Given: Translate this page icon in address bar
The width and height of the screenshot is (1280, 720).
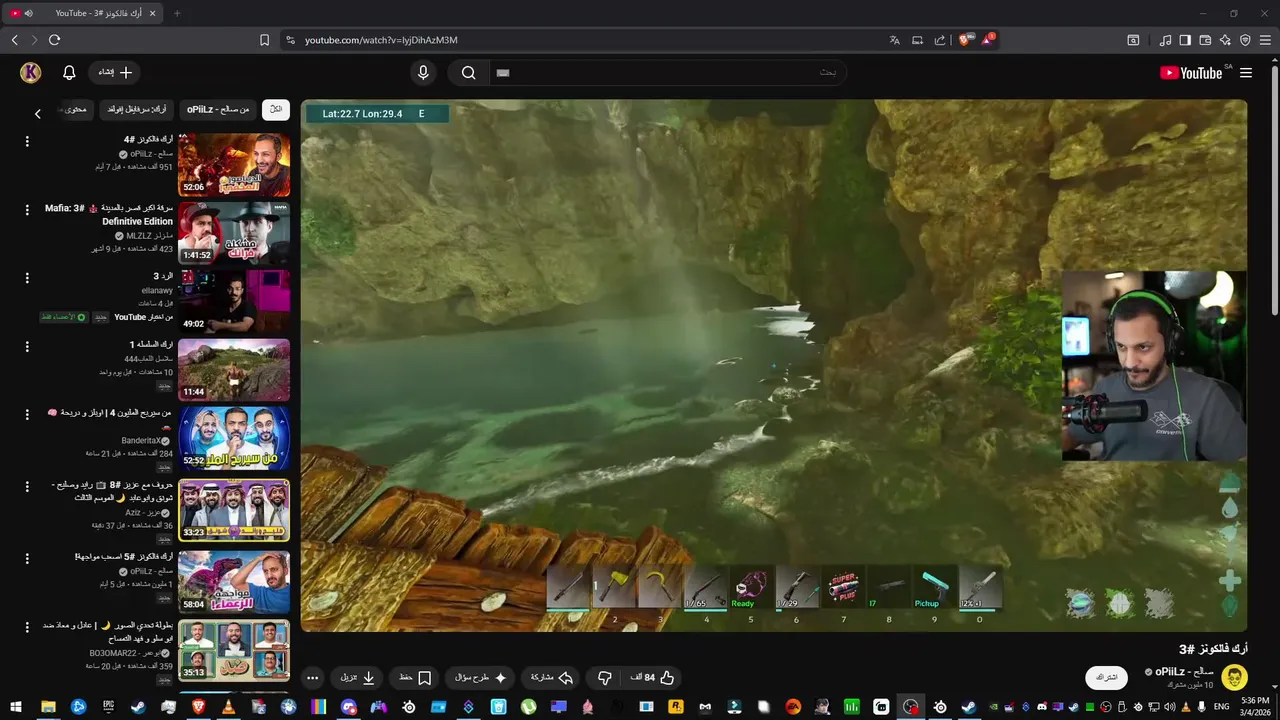Looking at the screenshot, I should [x=894, y=40].
